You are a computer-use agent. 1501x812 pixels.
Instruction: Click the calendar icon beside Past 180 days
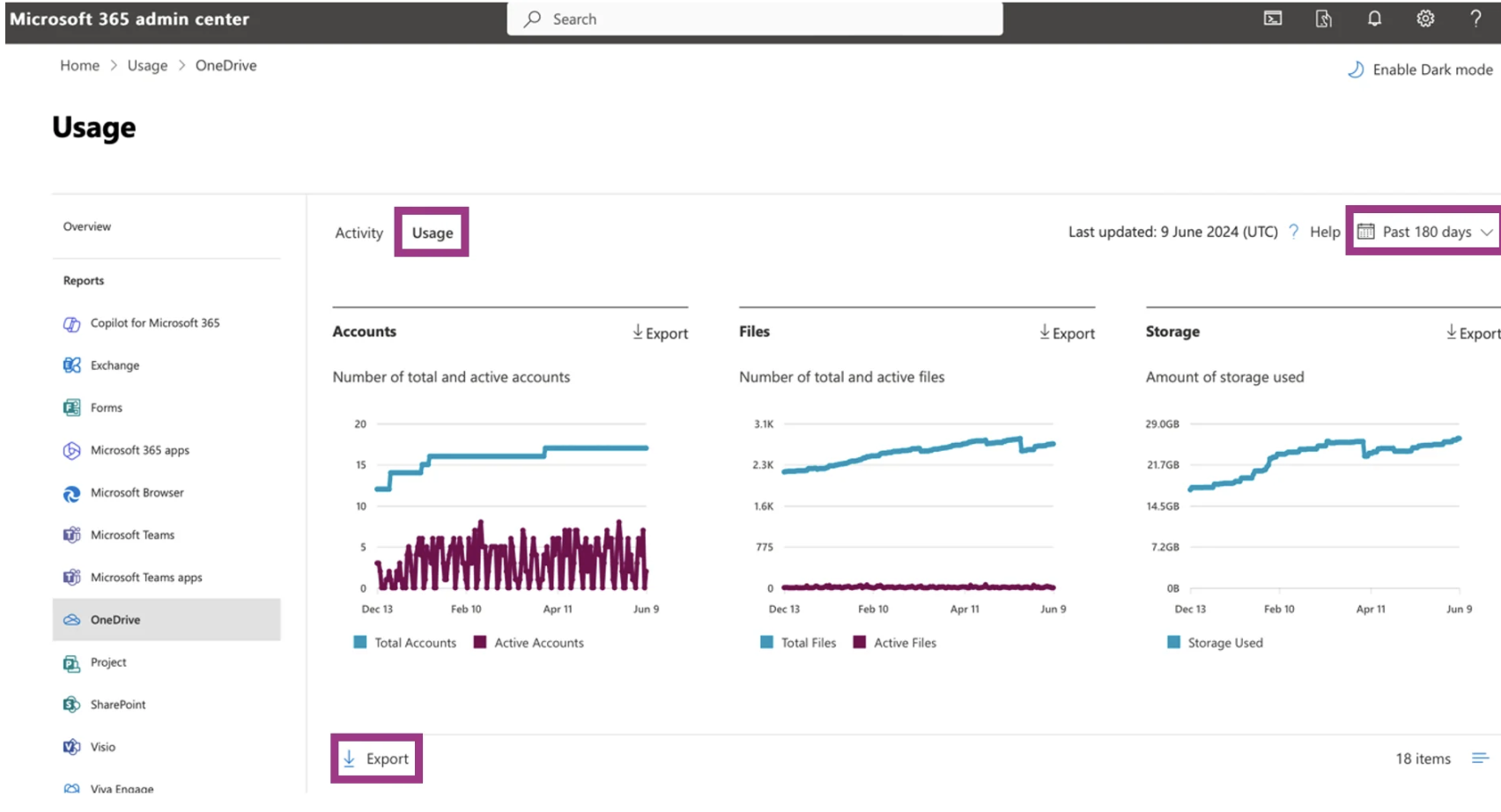1365,232
